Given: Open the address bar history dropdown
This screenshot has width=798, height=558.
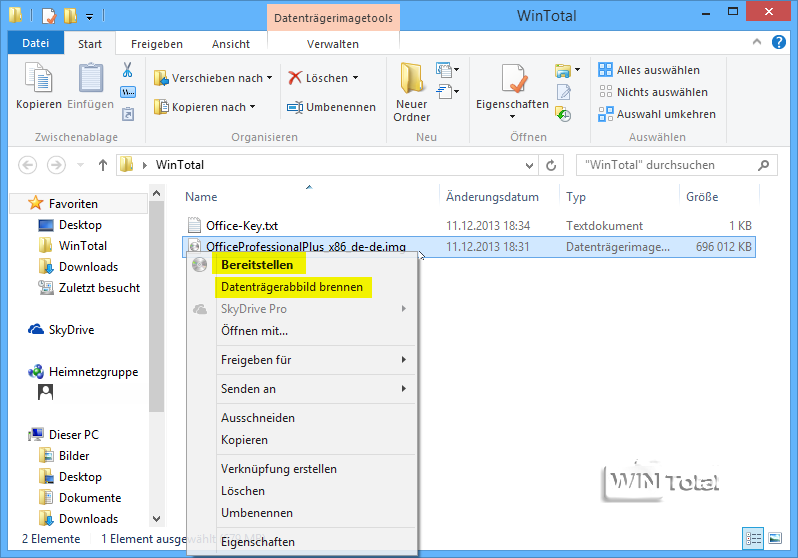Looking at the screenshot, I should 529,165.
